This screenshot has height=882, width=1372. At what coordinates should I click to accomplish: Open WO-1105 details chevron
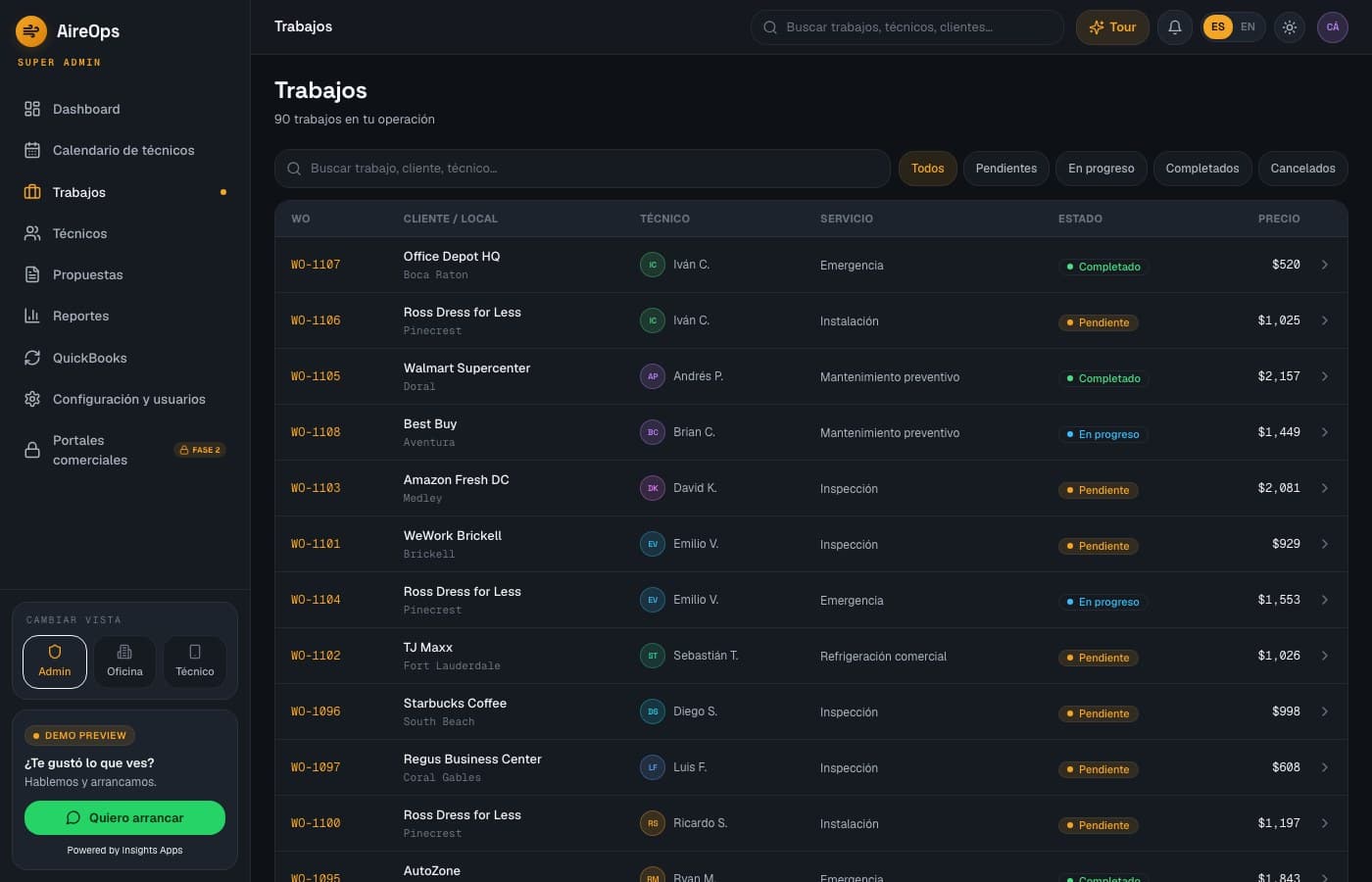click(1325, 376)
